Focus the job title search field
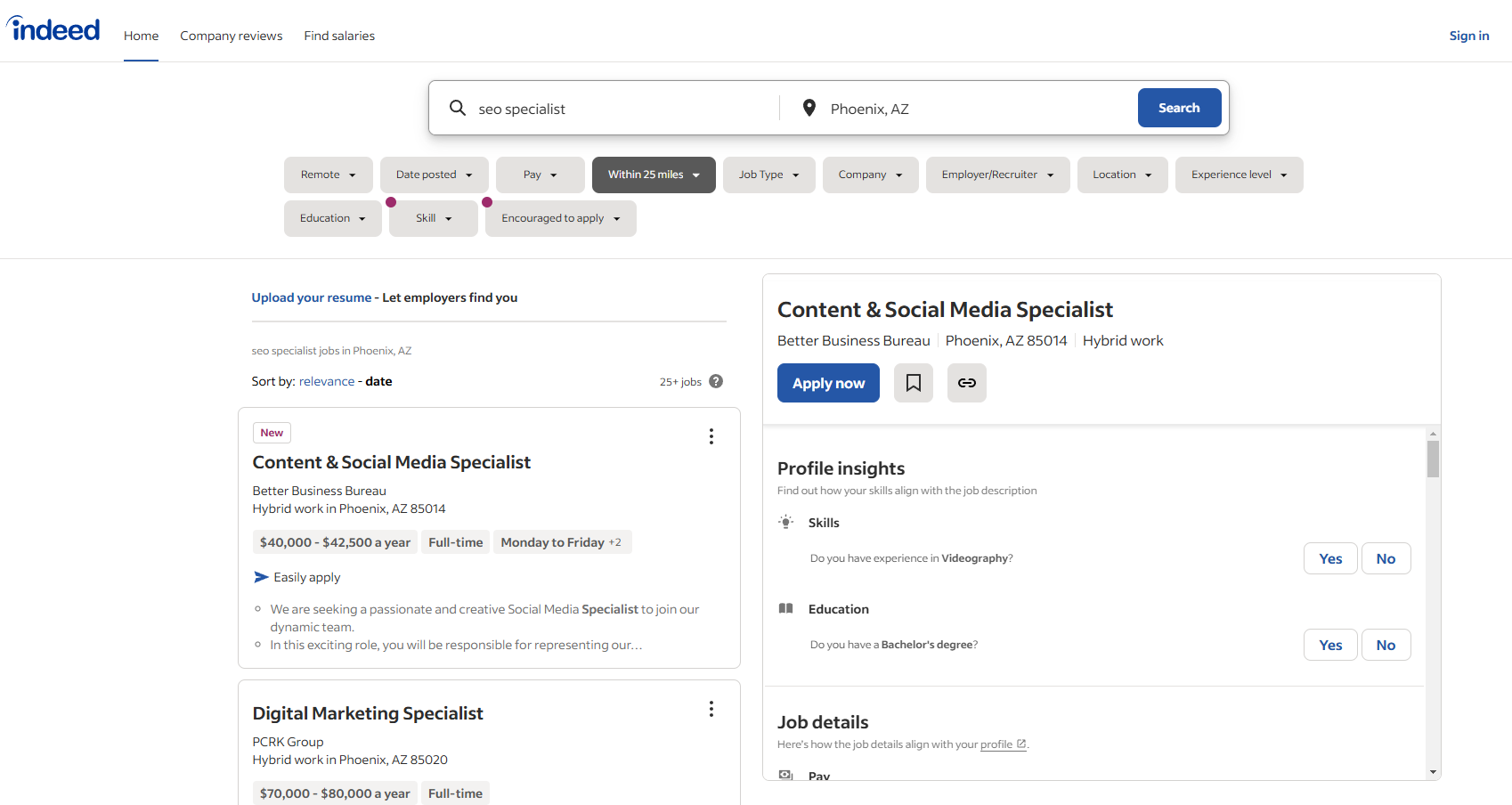The image size is (1512, 805). point(623,109)
